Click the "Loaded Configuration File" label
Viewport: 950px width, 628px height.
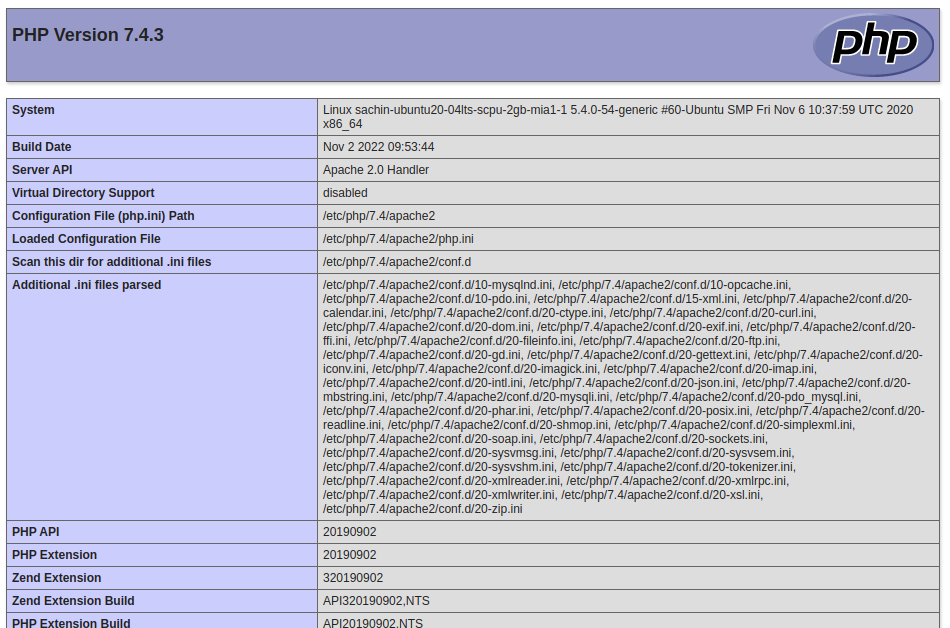point(86,239)
